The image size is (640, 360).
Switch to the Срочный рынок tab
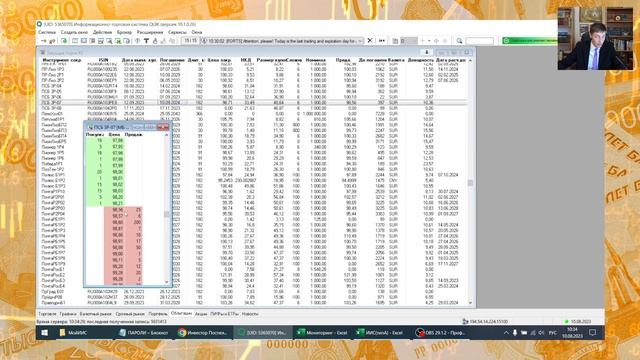(x=130, y=314)
